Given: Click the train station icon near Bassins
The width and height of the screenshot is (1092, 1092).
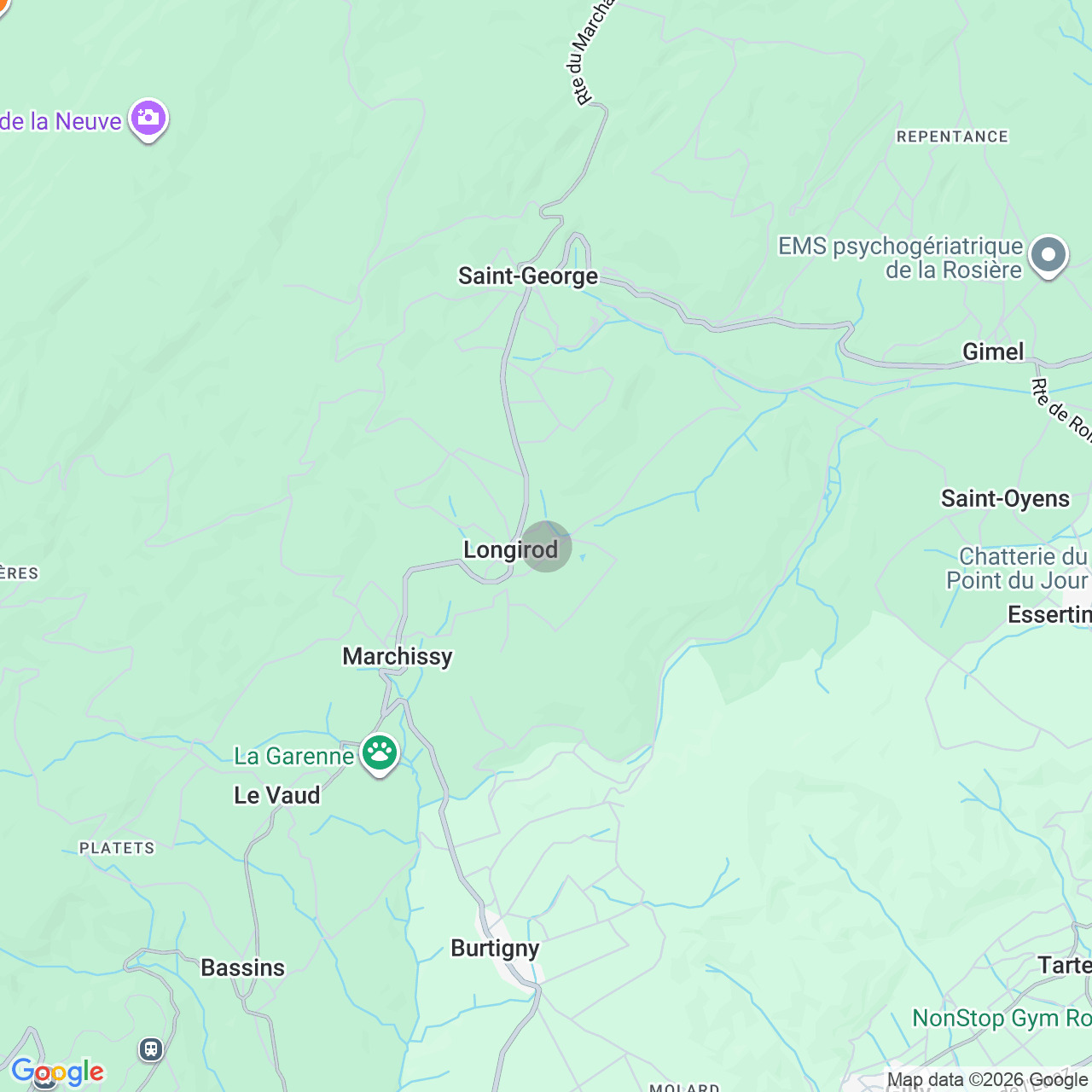Looking at the screenshot, I should pos(151,1048).
